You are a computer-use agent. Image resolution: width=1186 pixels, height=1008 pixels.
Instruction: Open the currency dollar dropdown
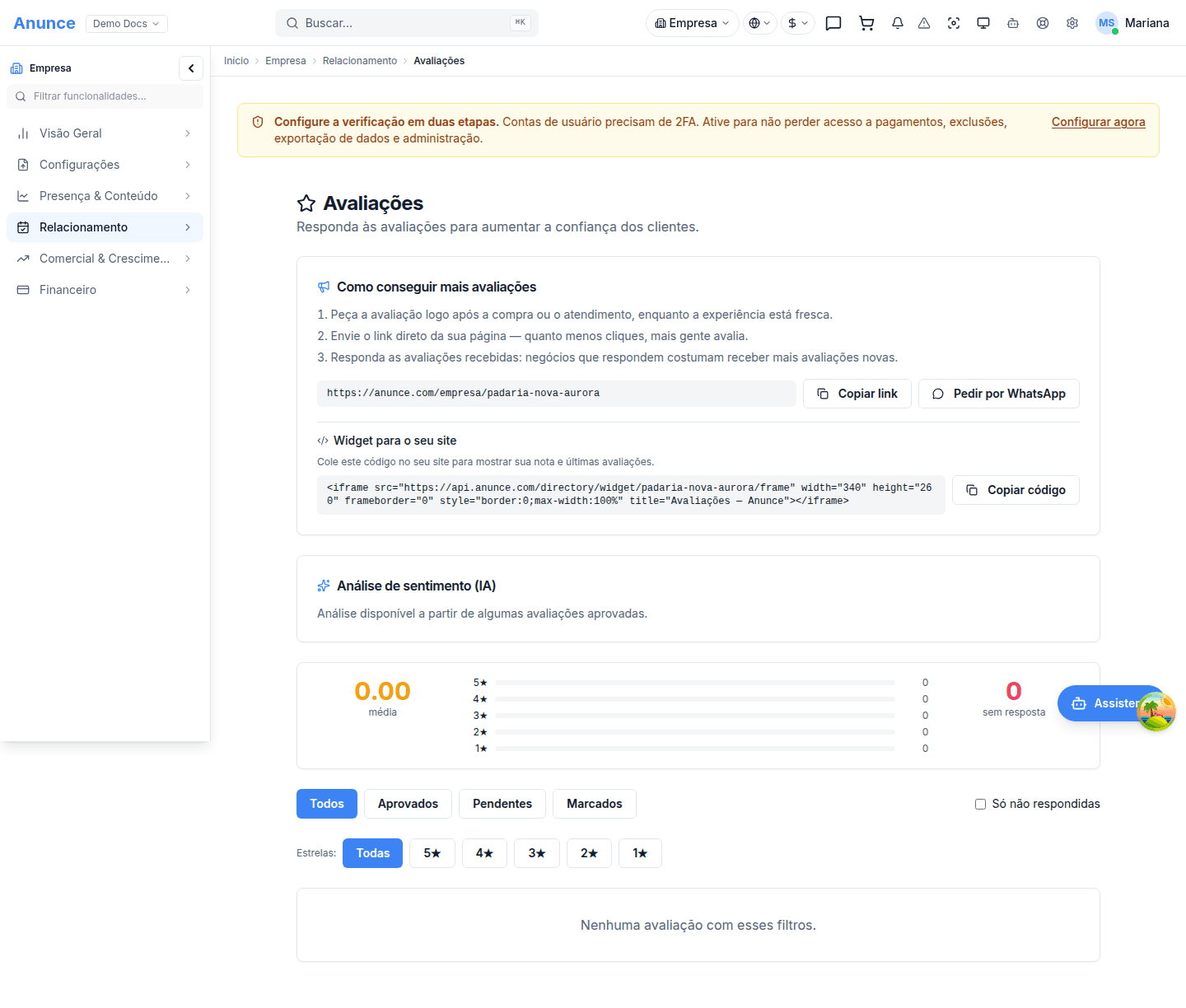coord(798,23)
